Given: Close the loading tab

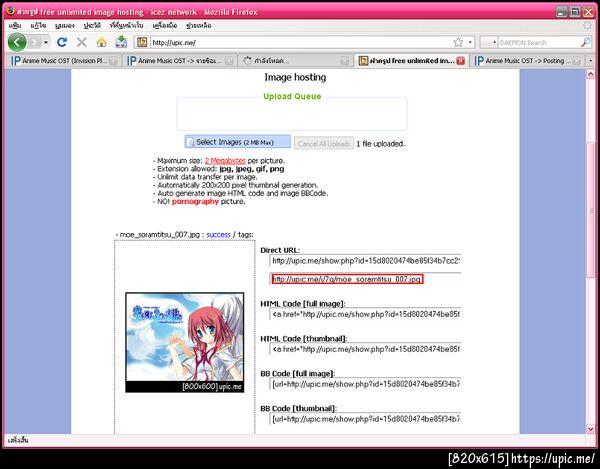Looking at the screenshot, I should (345, 61).
